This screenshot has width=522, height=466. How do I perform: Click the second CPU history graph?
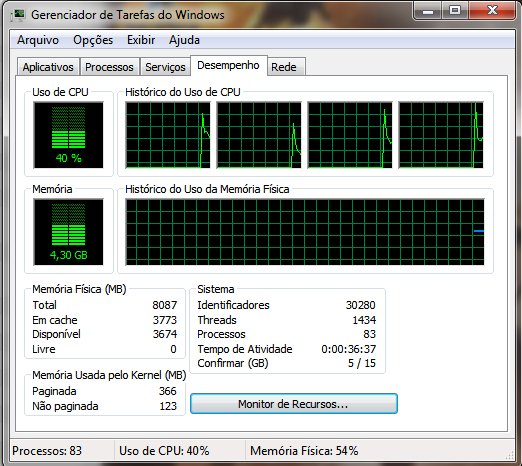[x=259, y=135]
